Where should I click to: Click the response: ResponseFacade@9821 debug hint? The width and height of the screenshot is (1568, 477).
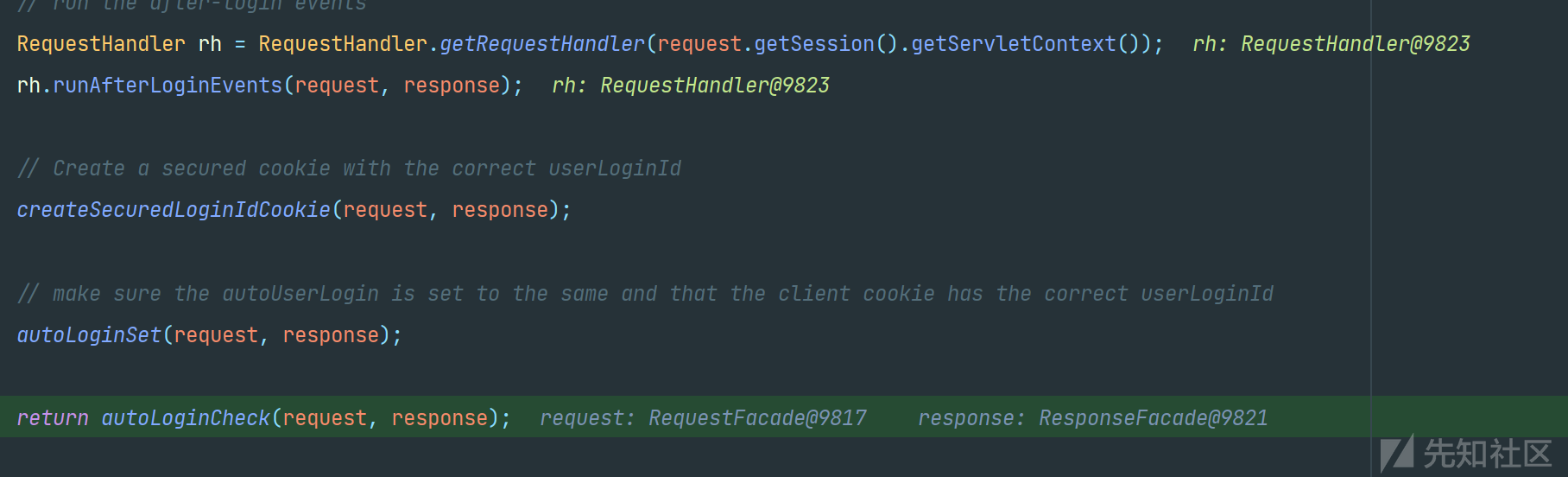[x=1092, y=418]
